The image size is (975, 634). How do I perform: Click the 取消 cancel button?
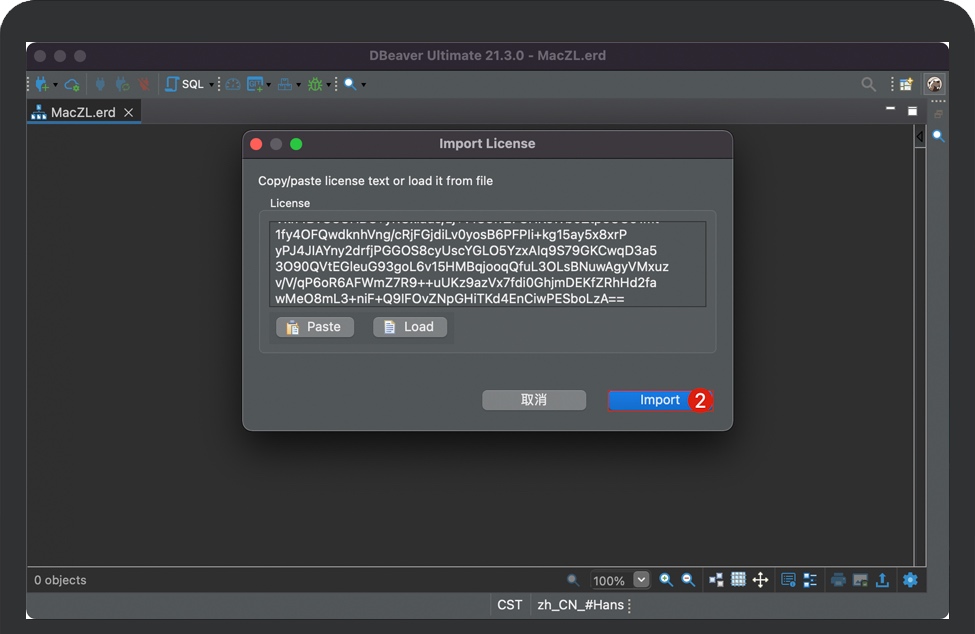pos(534,400)
